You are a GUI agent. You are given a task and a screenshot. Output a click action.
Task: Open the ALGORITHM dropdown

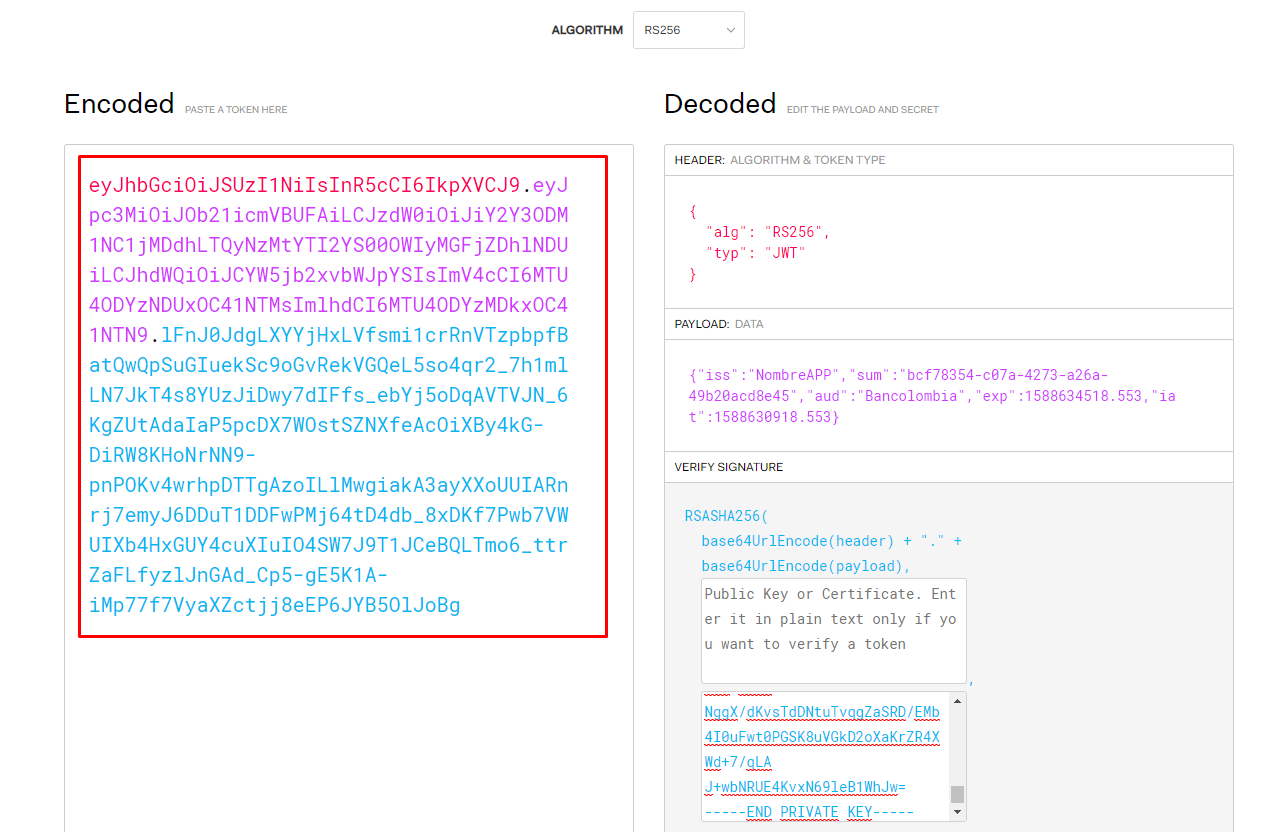coord(688,30)
